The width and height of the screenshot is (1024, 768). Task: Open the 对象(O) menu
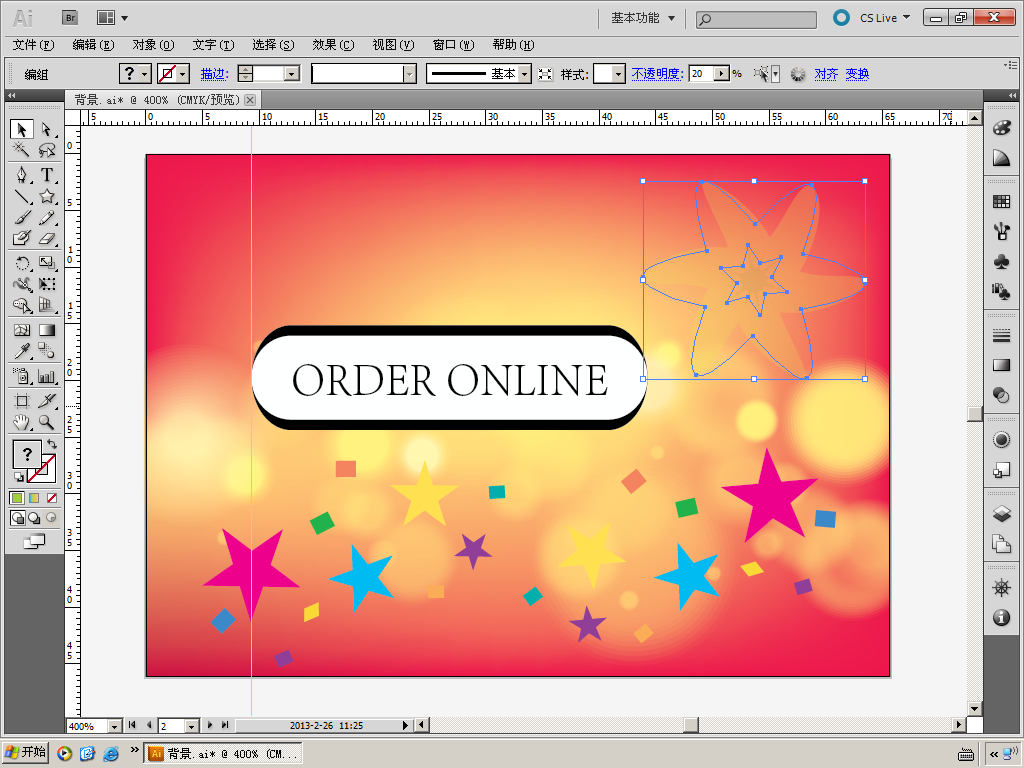click(x=153, y=45)
